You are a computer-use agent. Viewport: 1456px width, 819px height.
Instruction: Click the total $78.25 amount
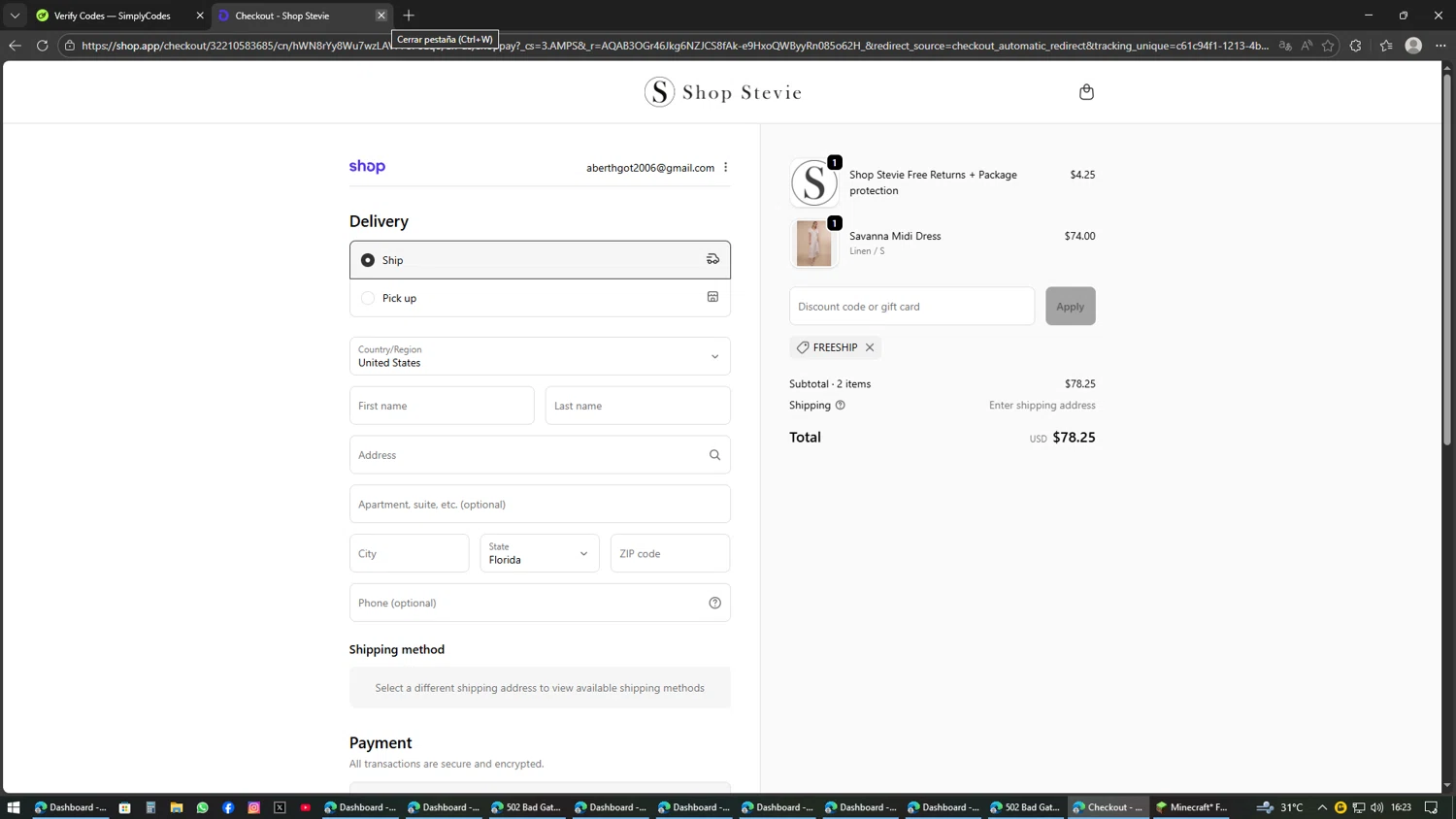coord(1074,438)
